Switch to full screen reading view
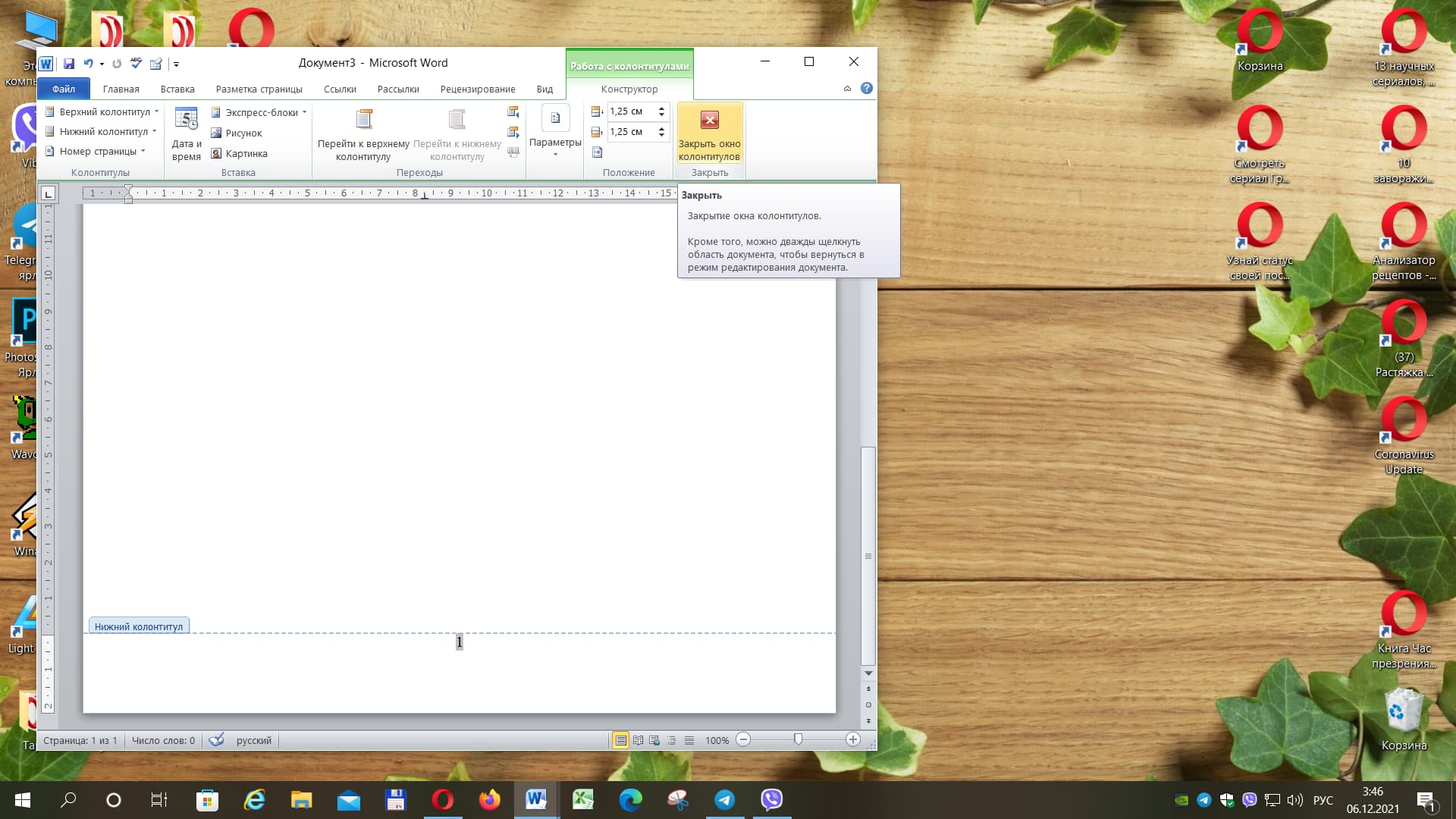Image resolution: width=1456 pixels, height=819 pixels. tap(638, 740)
